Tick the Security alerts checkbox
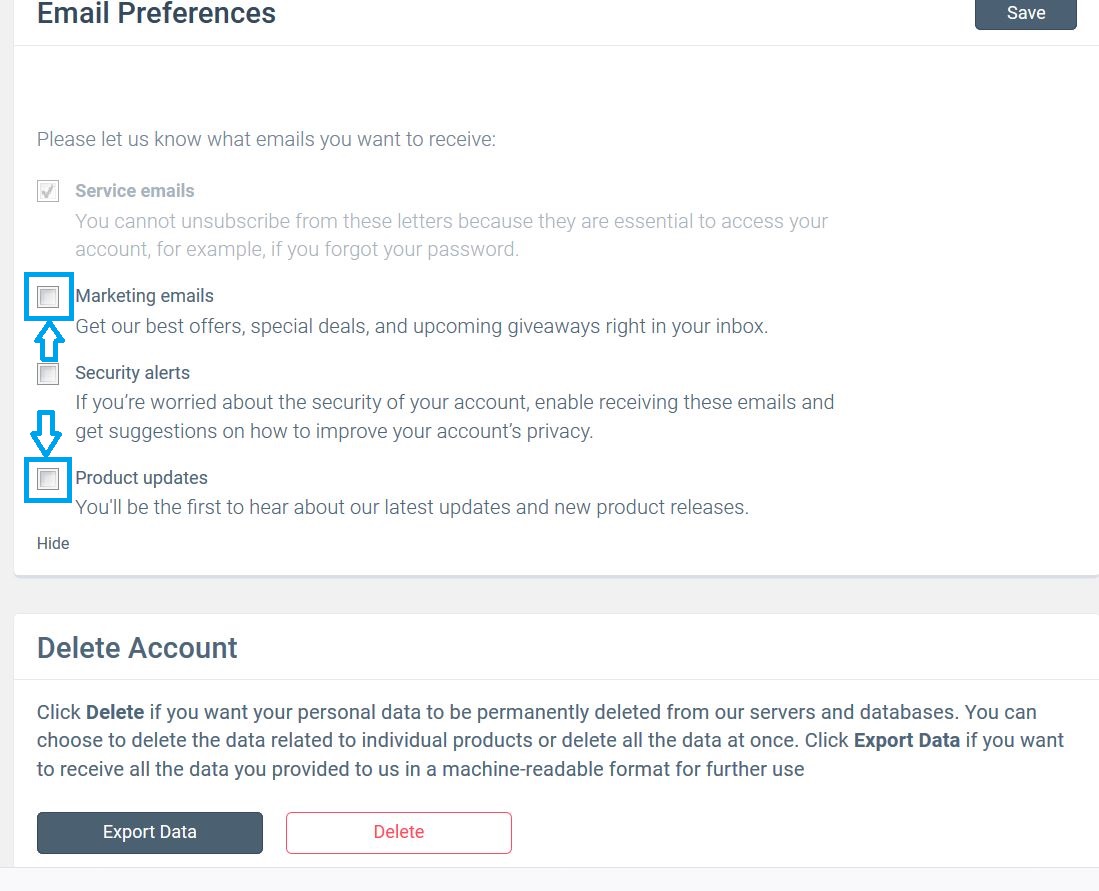This screenshot has height=891, width=1099. tap(48, 374)
